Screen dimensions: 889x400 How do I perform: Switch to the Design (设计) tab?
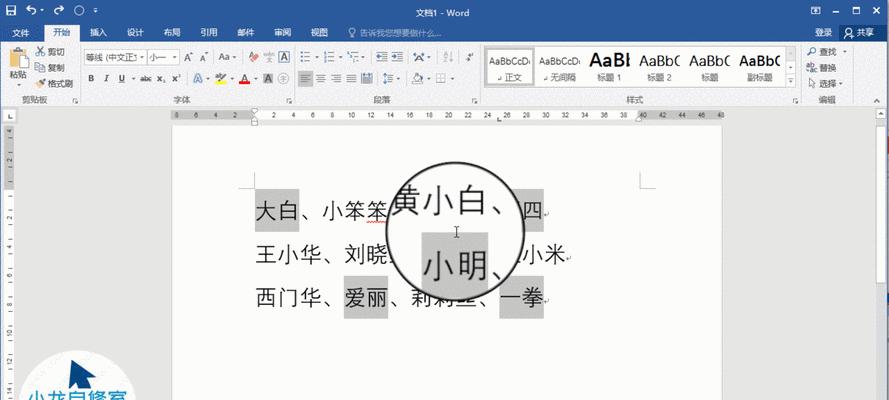point(135,33)
